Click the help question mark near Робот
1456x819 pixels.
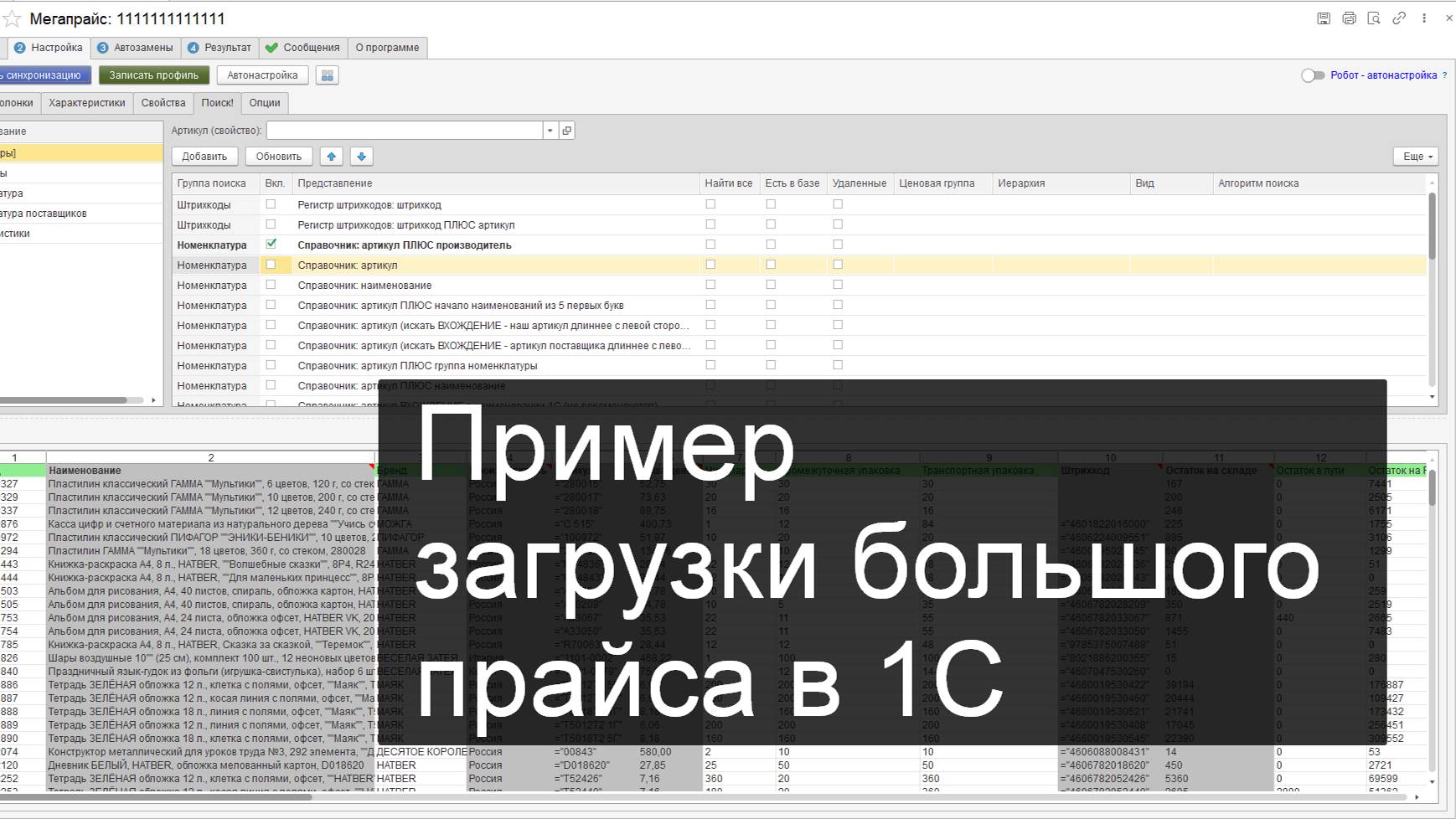(x=1444, y=75)
